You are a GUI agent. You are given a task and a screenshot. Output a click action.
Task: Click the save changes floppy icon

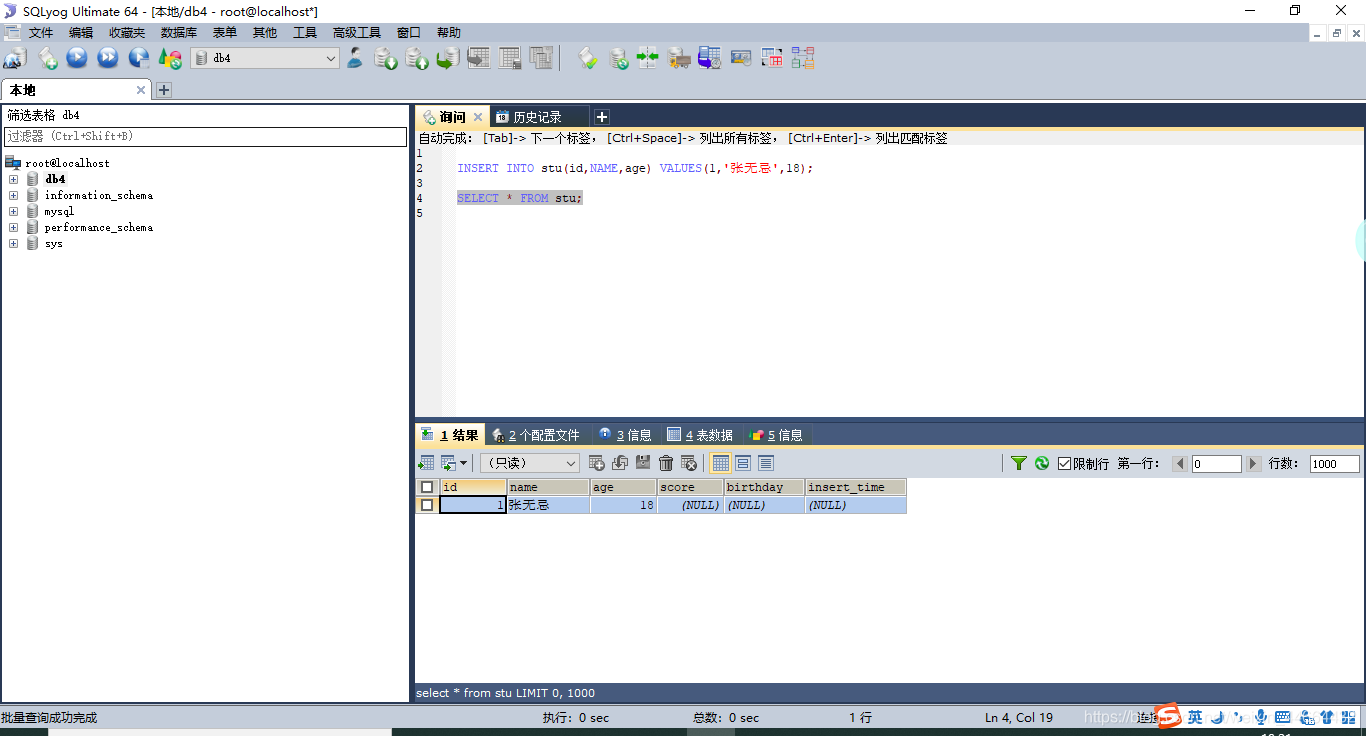tap(643, 463)
